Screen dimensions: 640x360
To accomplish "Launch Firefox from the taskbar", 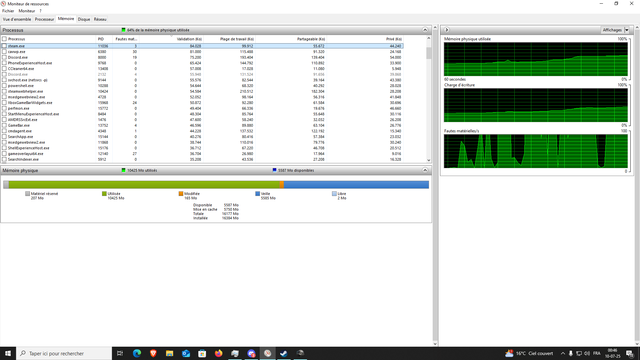I will coord(218,353).
